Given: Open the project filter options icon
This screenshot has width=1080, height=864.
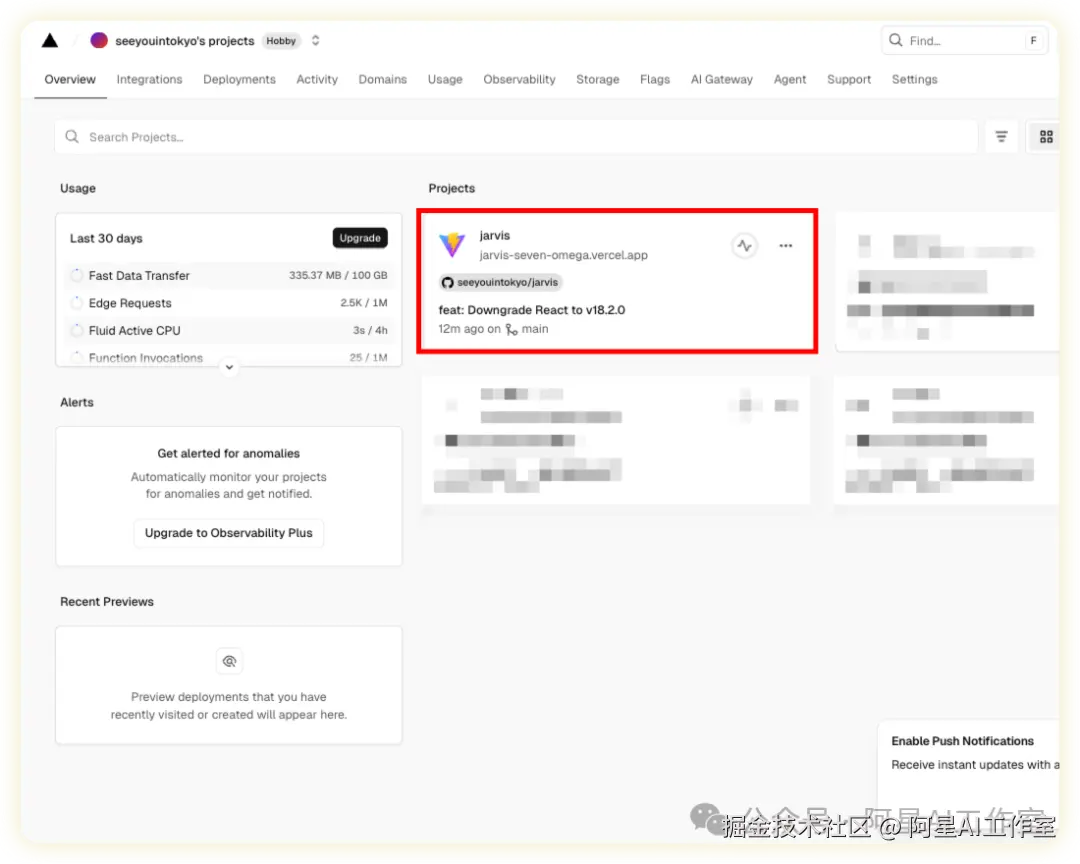Looking at the screenshot, I should pyautogui.click(x=1001, y=136).
